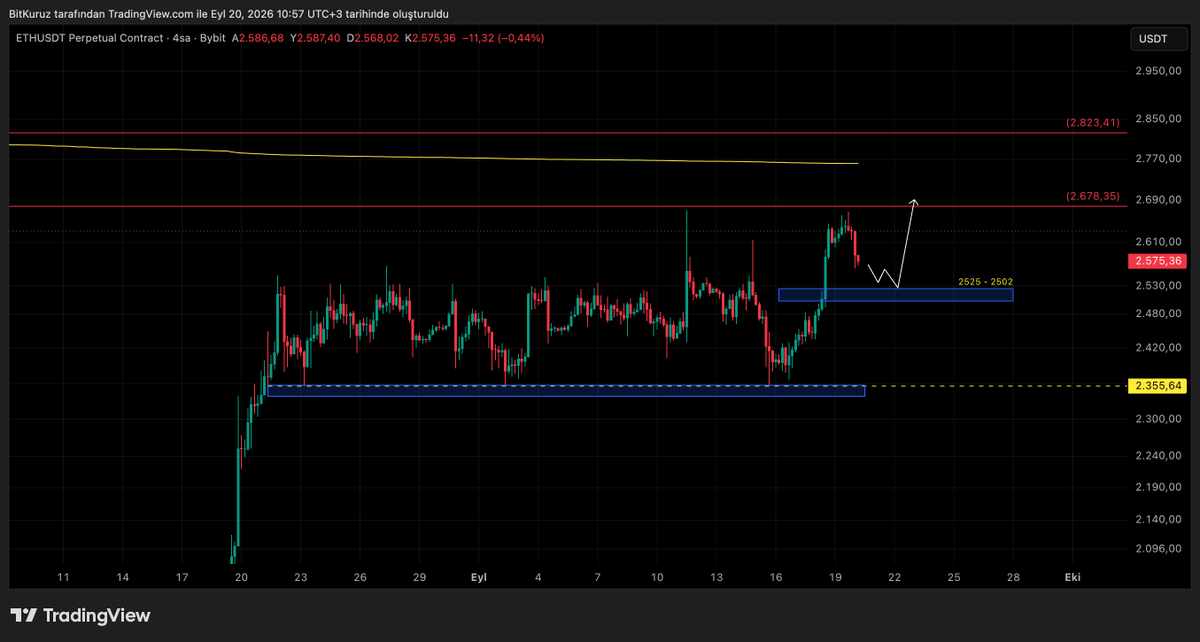Click the 2.096,00 price axis label

[1158, 549]
